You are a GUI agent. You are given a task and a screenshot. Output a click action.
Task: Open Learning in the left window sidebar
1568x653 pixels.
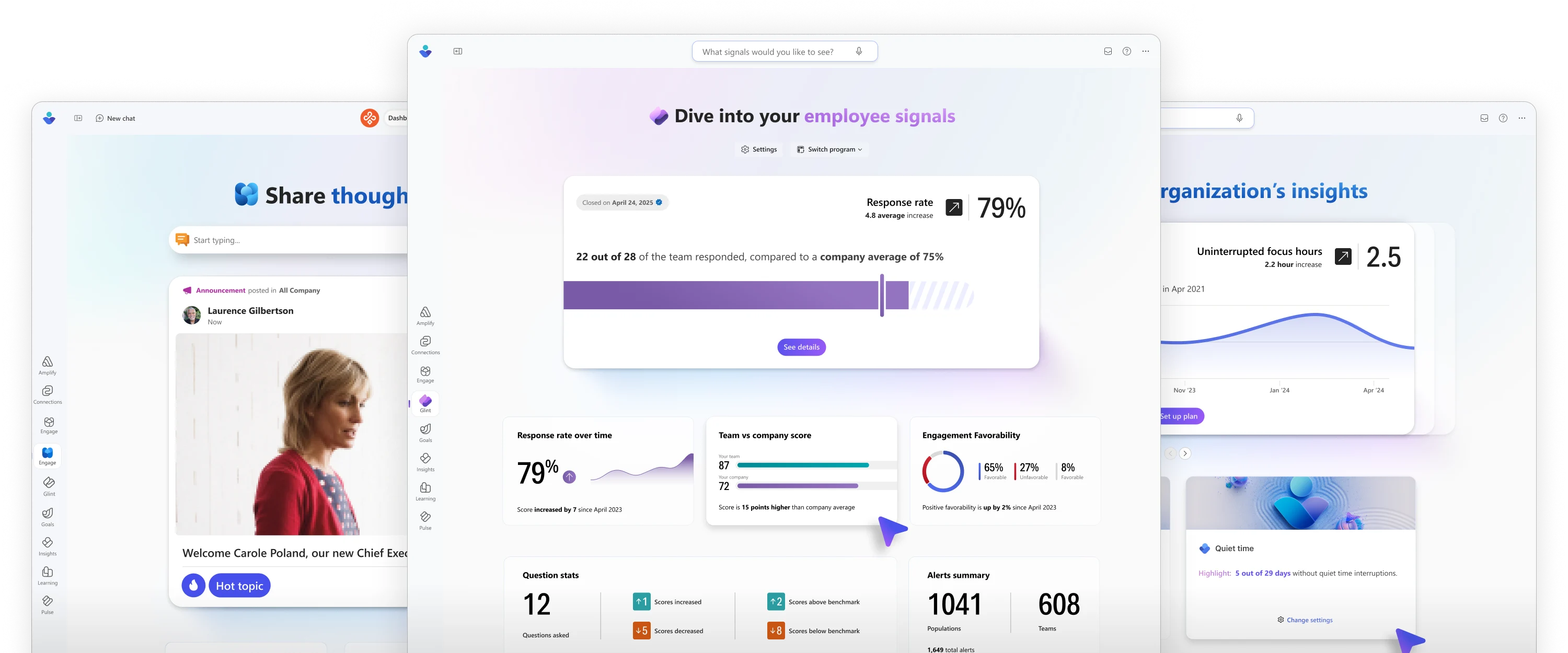click(x=48, y=576)
